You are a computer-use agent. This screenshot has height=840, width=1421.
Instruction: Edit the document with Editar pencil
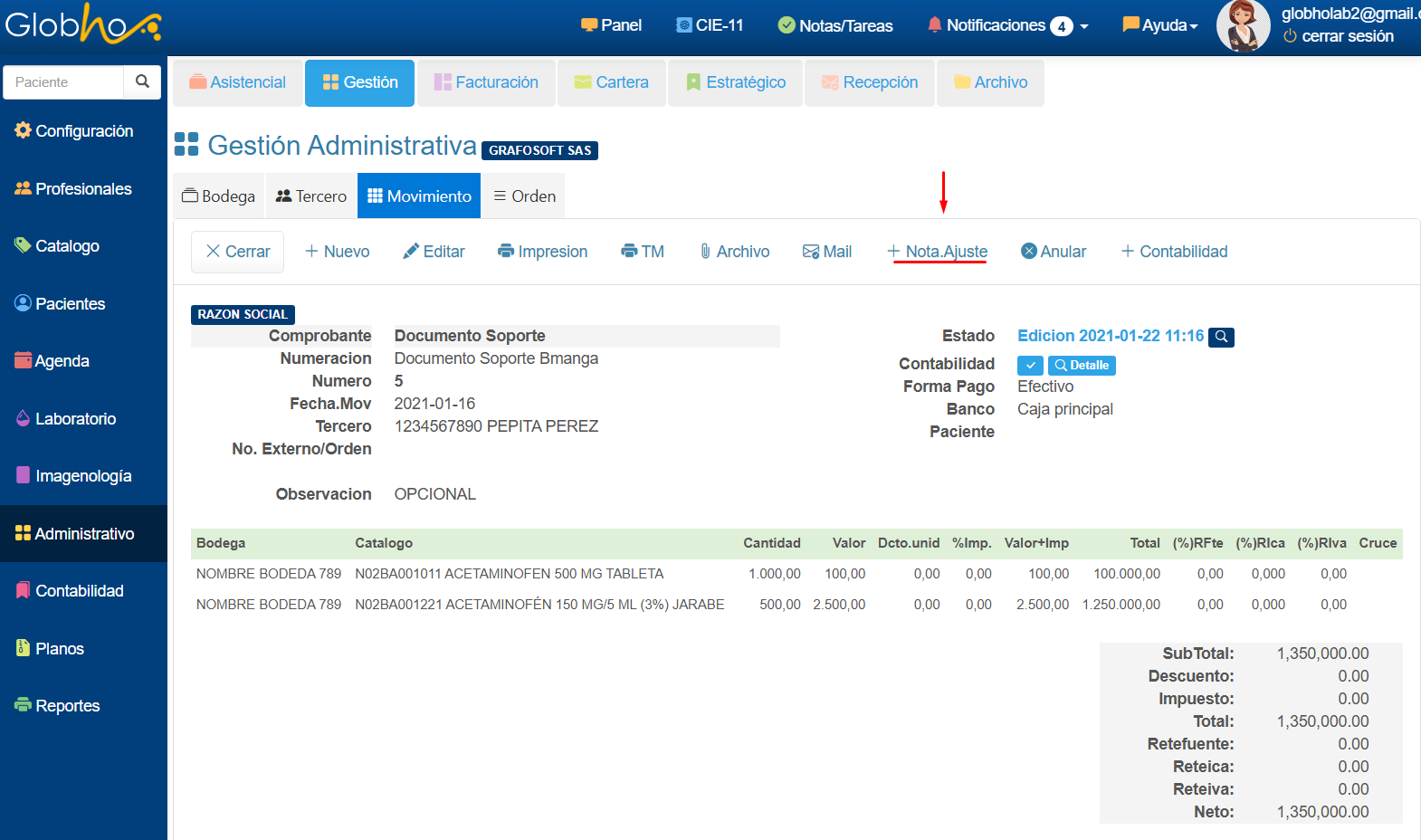(434, 252)
